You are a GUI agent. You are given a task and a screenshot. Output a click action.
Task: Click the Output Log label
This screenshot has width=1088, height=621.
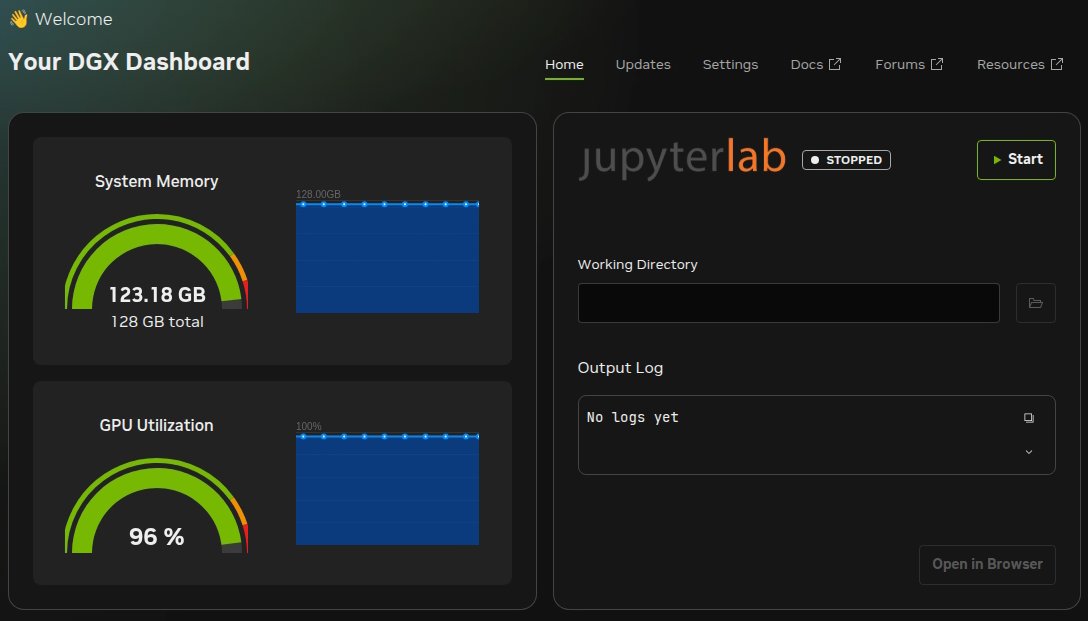(620, 368)
